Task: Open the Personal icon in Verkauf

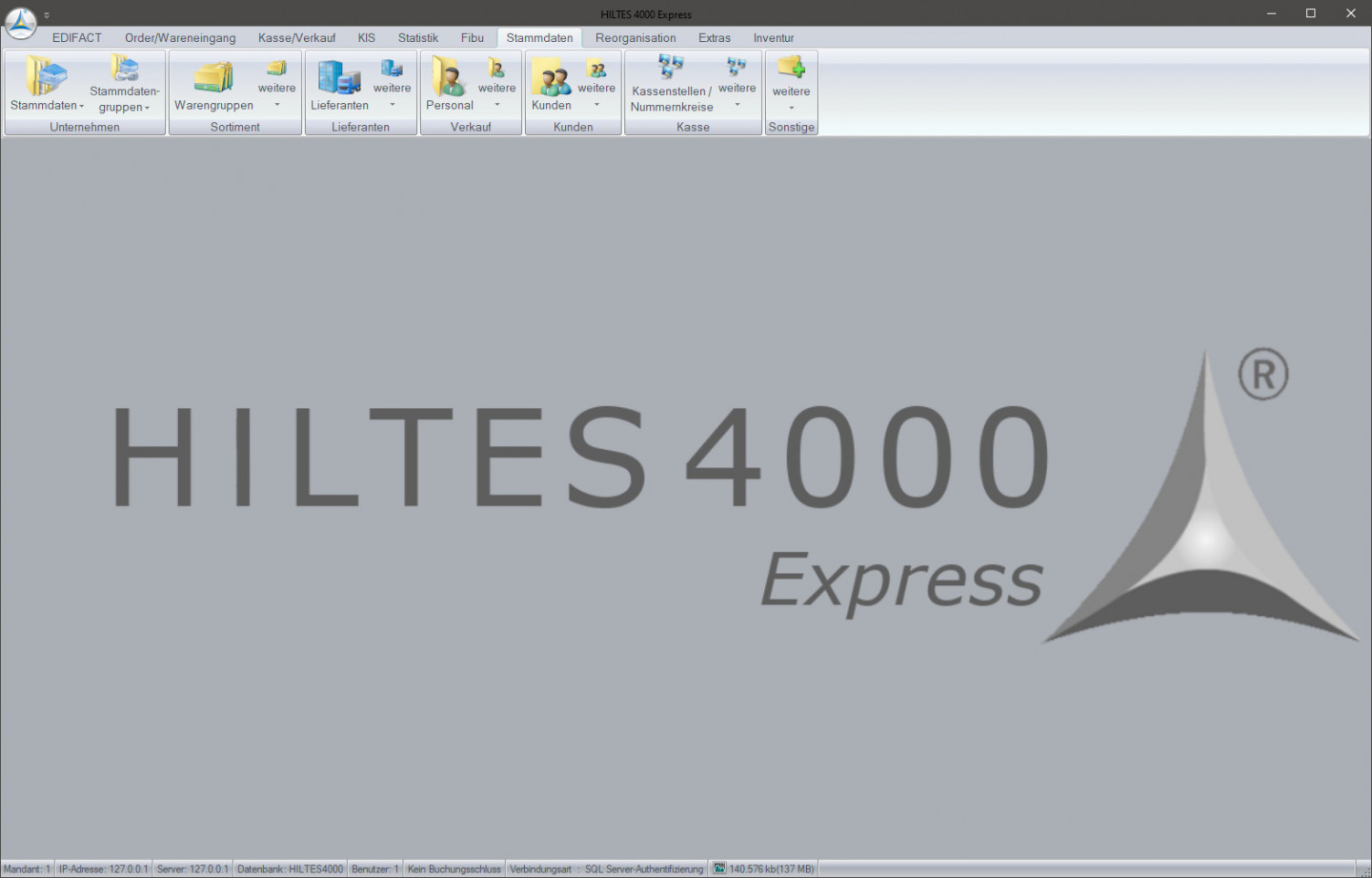Action: tap(449, 75)
